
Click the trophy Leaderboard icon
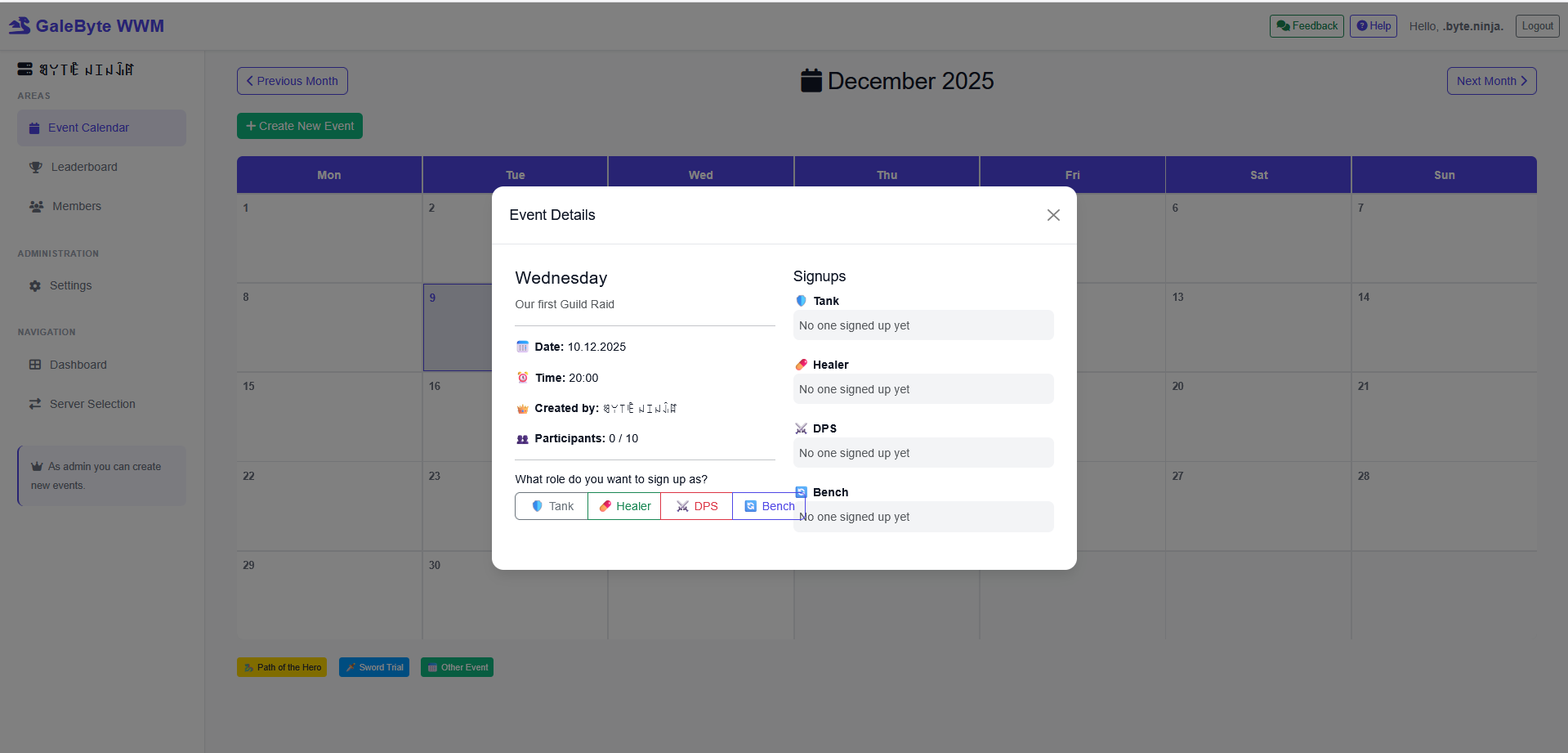(x=36, y=168)
